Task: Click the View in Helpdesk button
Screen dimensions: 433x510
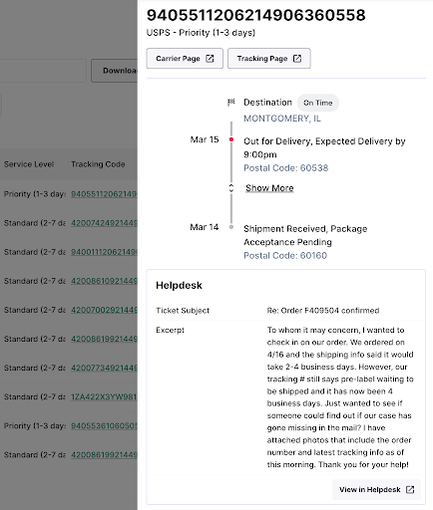Action: pyautogui.click(x=376, y=489)
